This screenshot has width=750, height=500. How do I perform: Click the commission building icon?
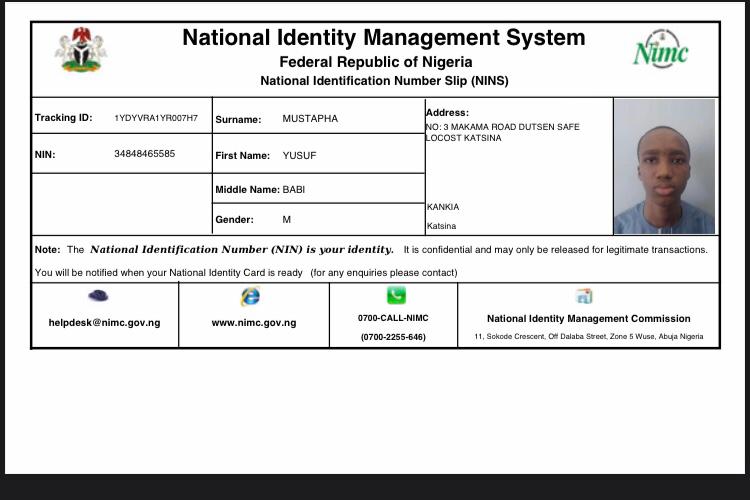[584, 296]
